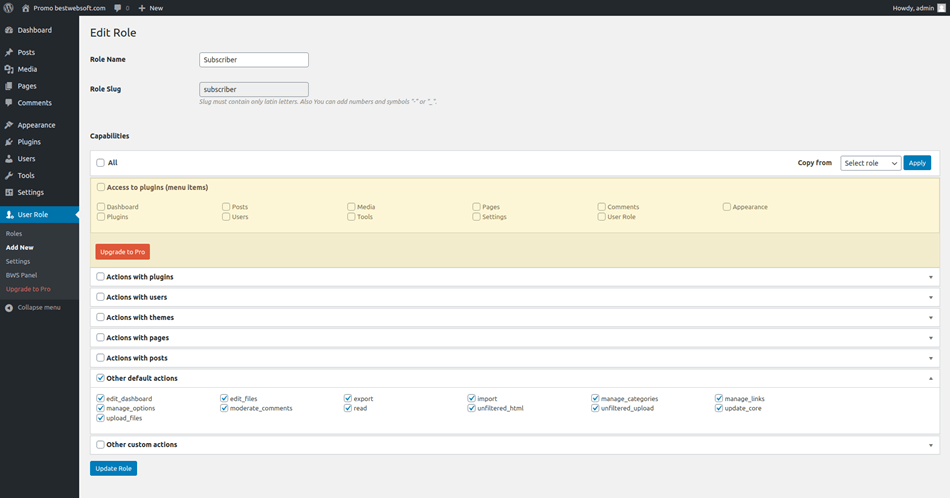Uncheck the manage_links capability
Viewport: 950px width, 498px height.
click(719, 398)
